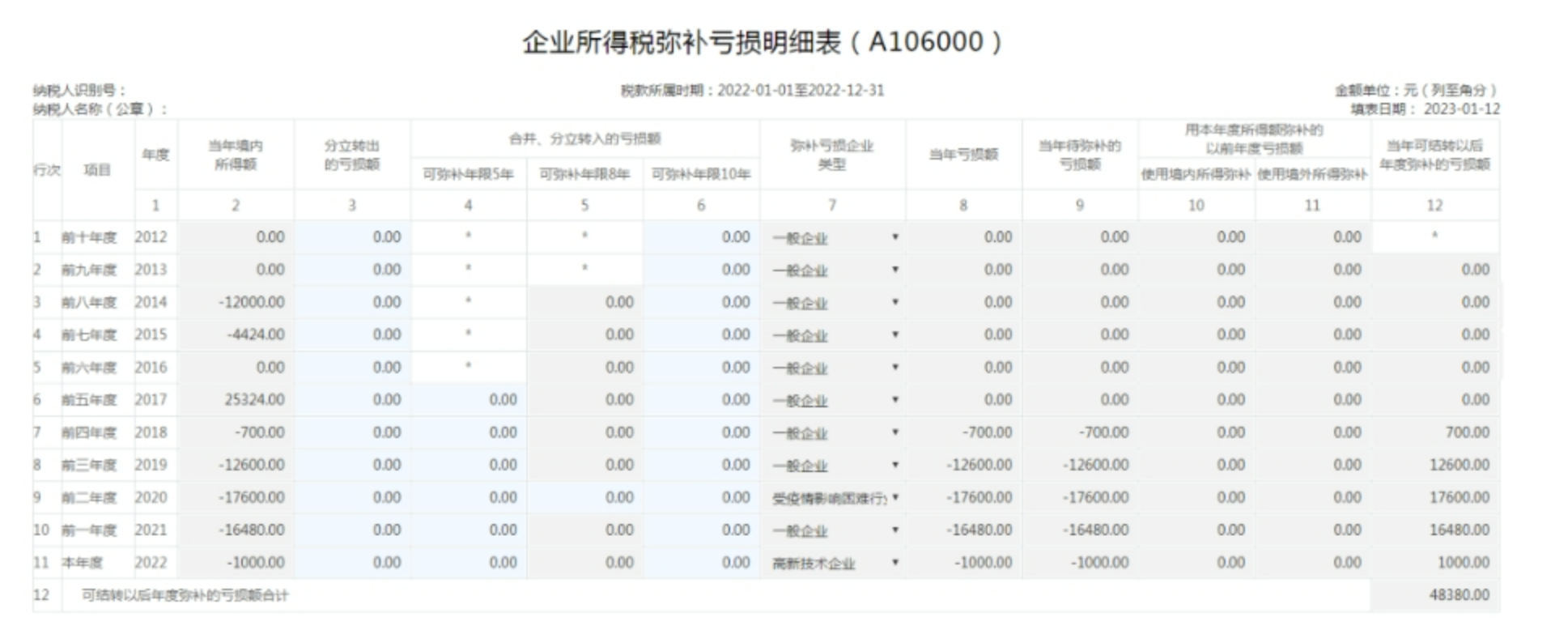Select the 使用境内所得弥补 column header
The image size is (1568, 630).
click(x=1196, y=174)
